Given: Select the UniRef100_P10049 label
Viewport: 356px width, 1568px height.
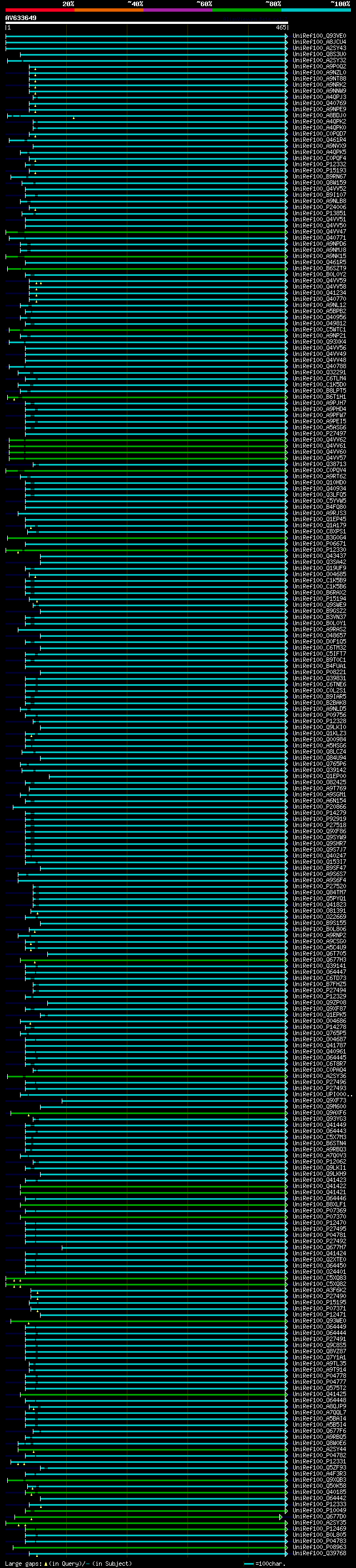Looking at the screenshot, I should pos(319,1510).
